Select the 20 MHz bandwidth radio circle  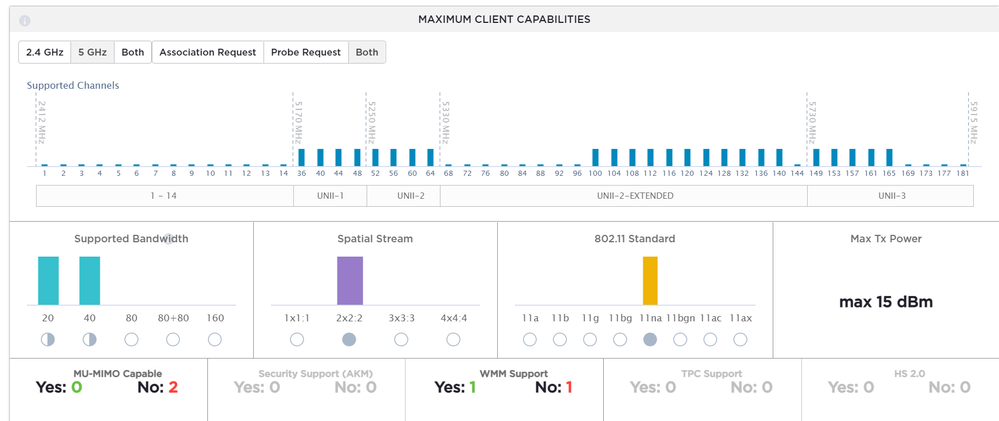tap(48, 339)
